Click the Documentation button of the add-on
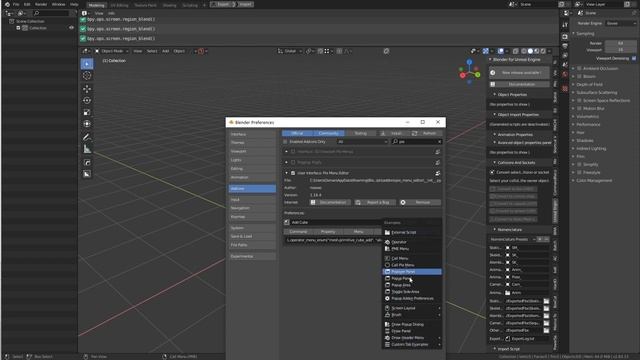The height and width of the screenshot is (360, 640). pos(329,202)
